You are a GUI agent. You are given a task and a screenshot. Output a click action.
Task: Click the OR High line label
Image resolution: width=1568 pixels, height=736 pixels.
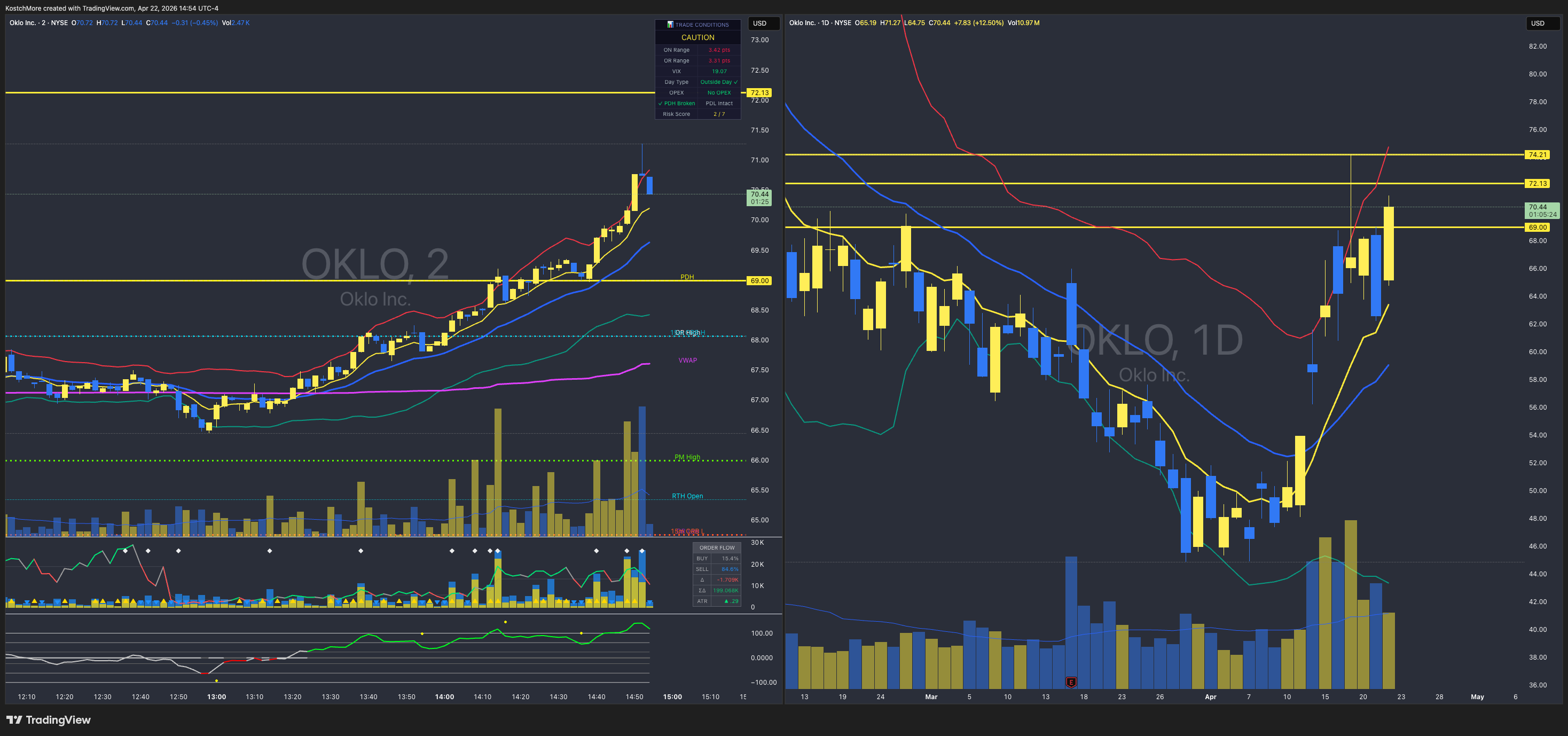coord(687,332)
